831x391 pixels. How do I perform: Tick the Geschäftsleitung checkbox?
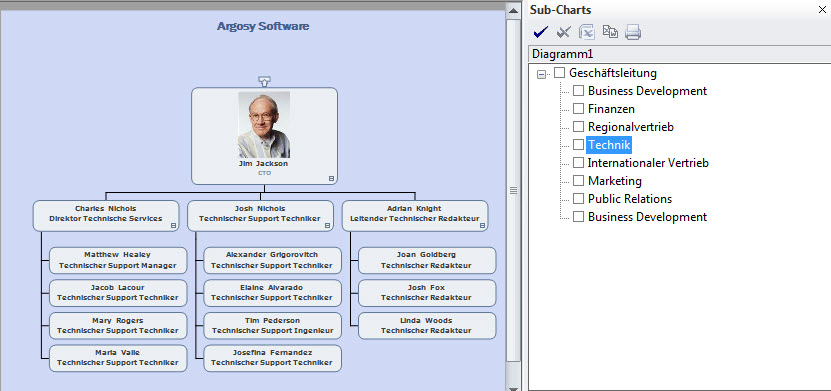(x=560, y=73)
